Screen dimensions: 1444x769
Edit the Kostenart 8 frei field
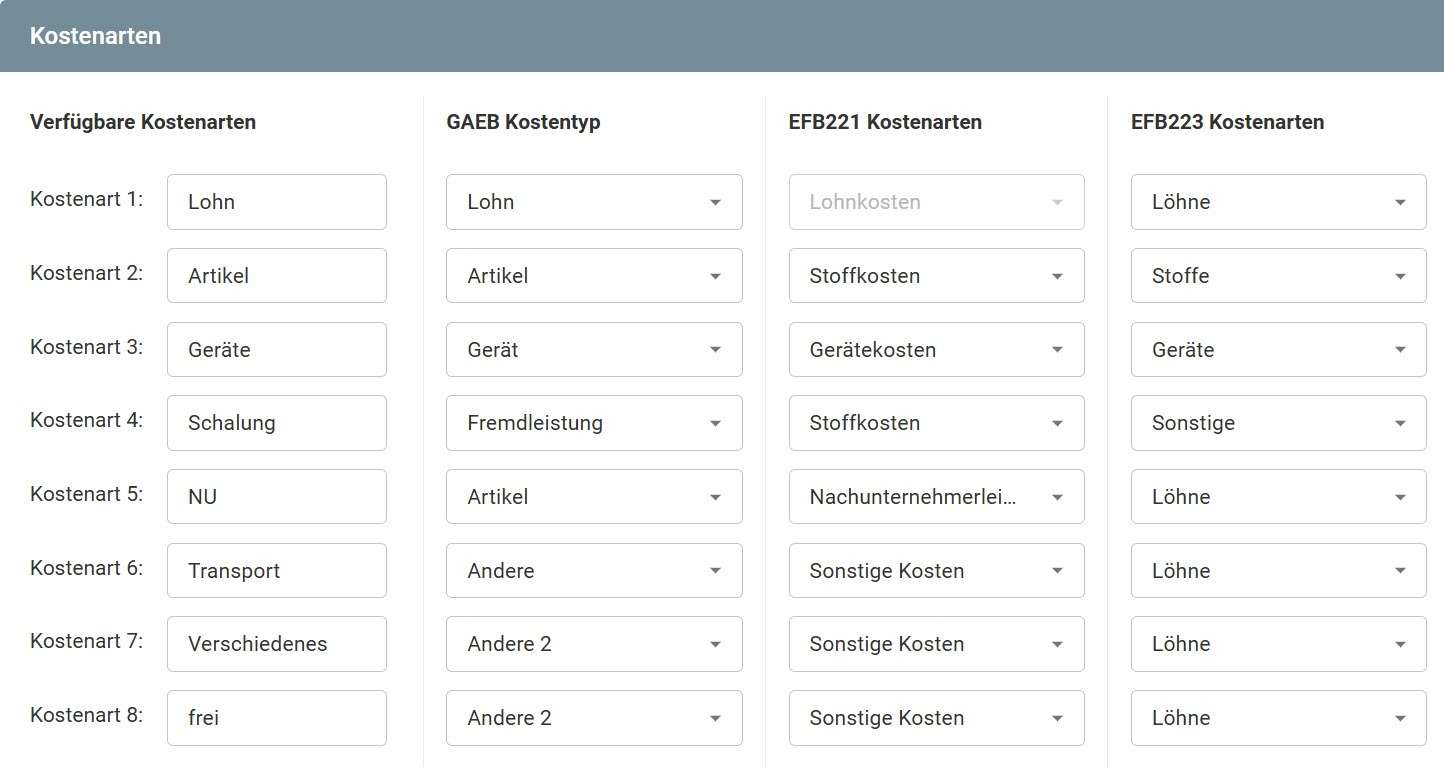pos(276,718)
